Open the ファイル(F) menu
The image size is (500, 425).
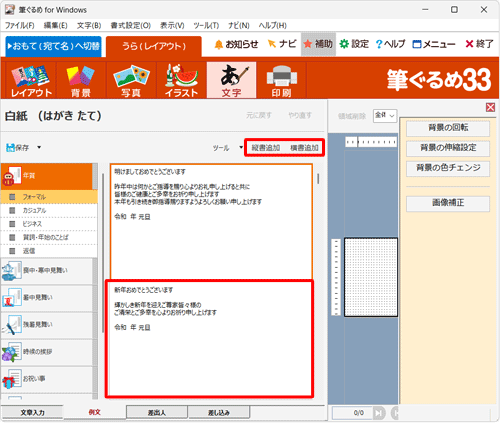(x=20, y=25)
